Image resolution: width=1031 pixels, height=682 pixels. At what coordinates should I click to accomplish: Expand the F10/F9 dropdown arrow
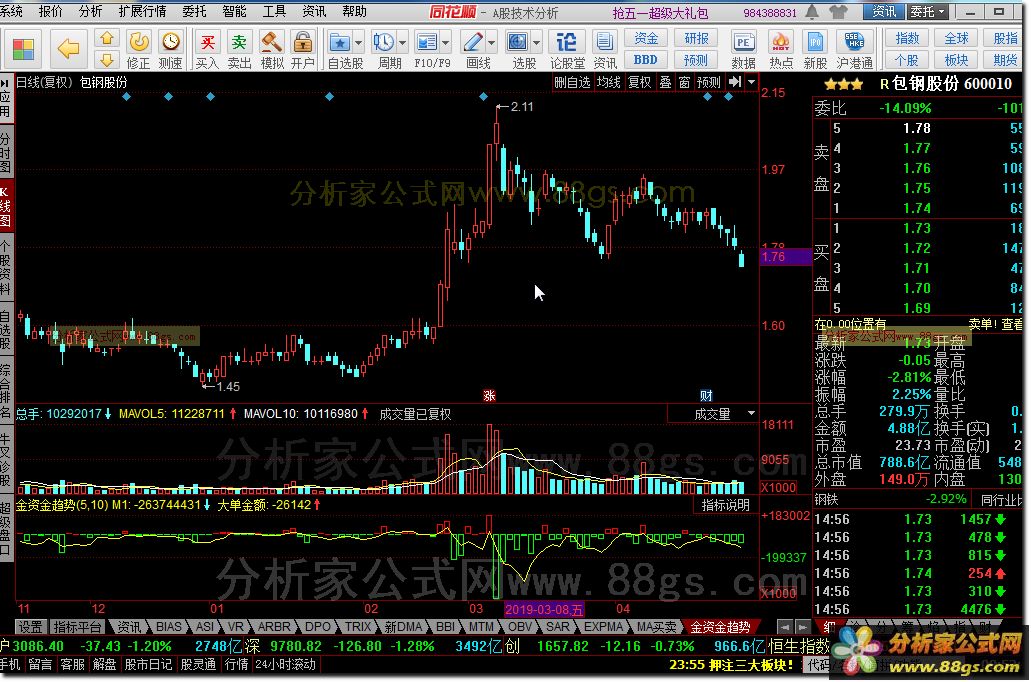[x=446, y=43]
